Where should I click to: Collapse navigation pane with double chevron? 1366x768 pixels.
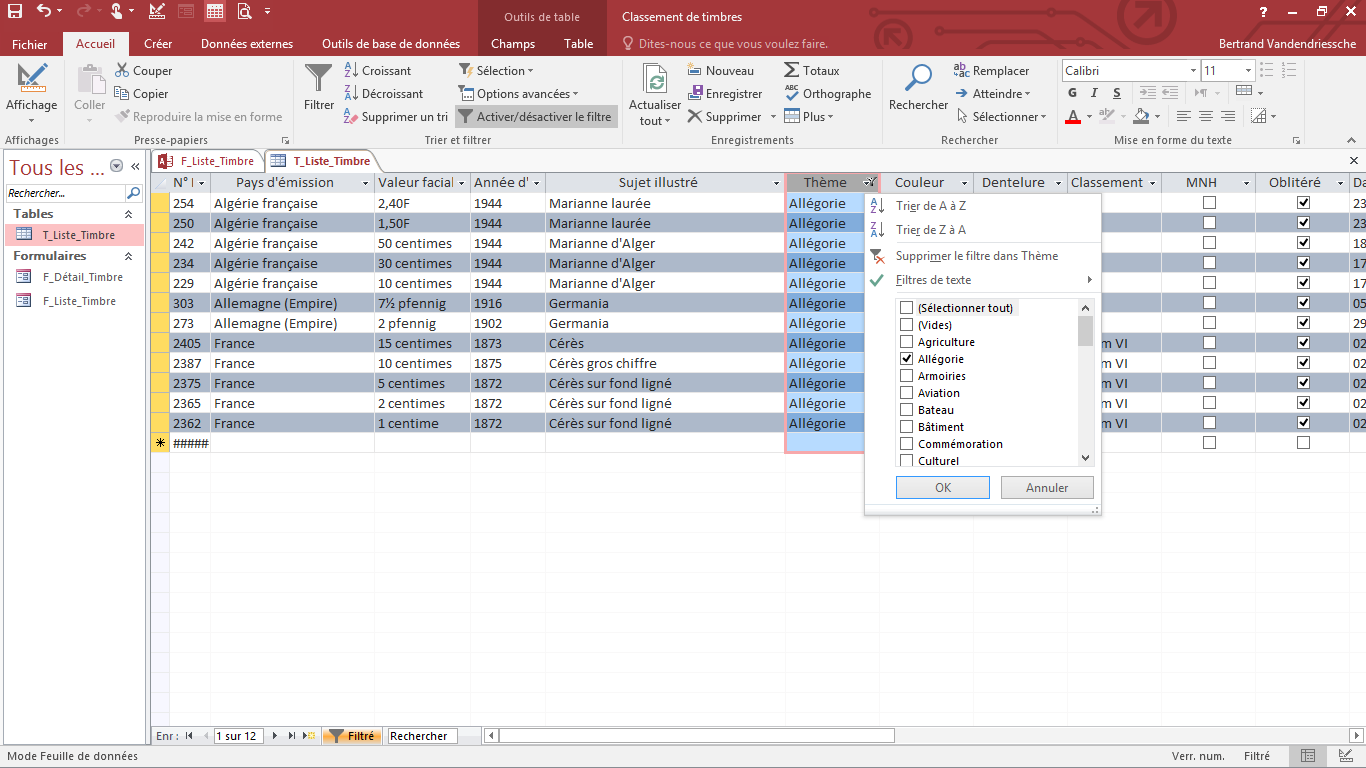point(135,167)
